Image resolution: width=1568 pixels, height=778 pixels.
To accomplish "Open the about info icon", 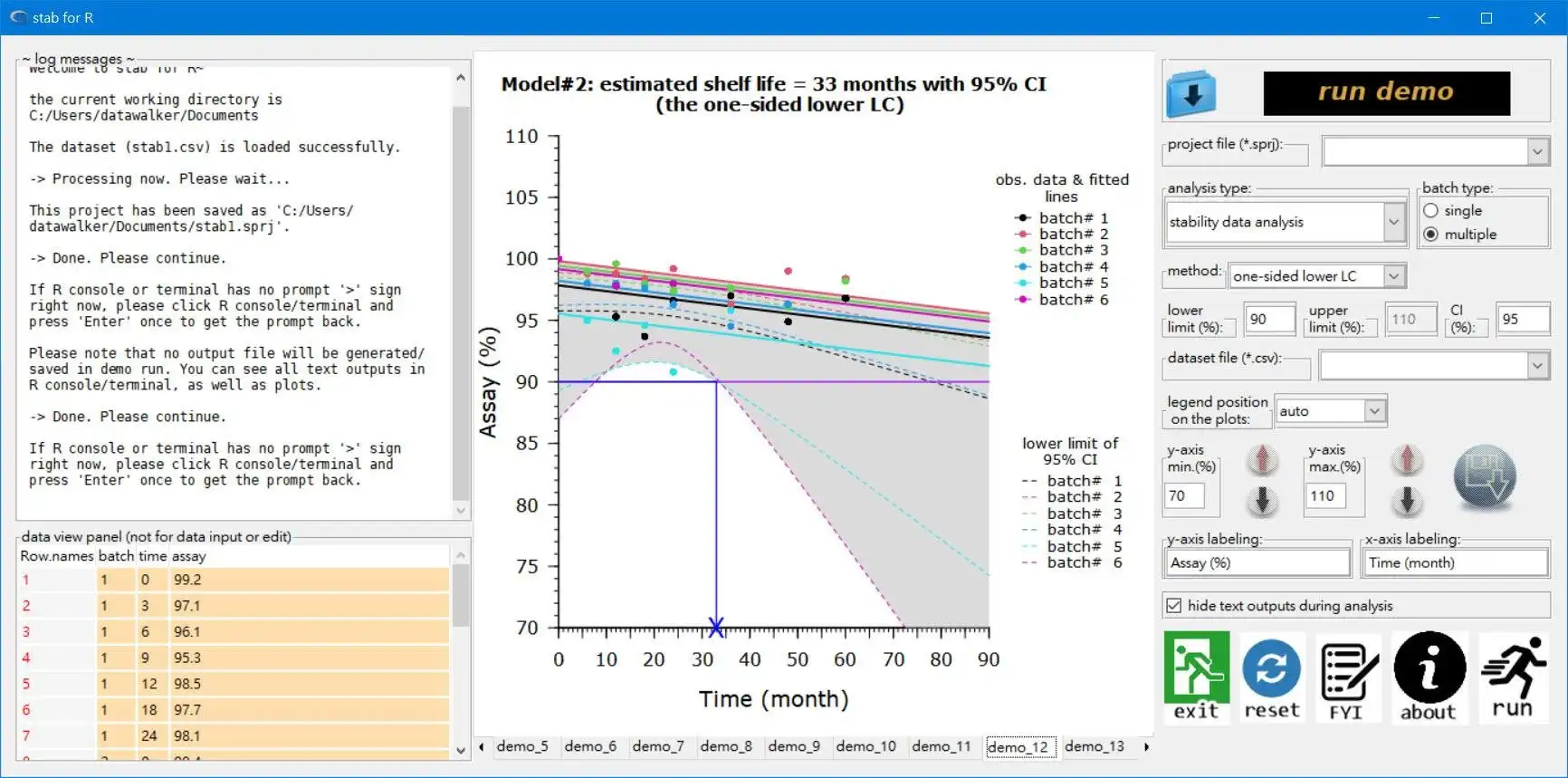I will (1429, 676).
